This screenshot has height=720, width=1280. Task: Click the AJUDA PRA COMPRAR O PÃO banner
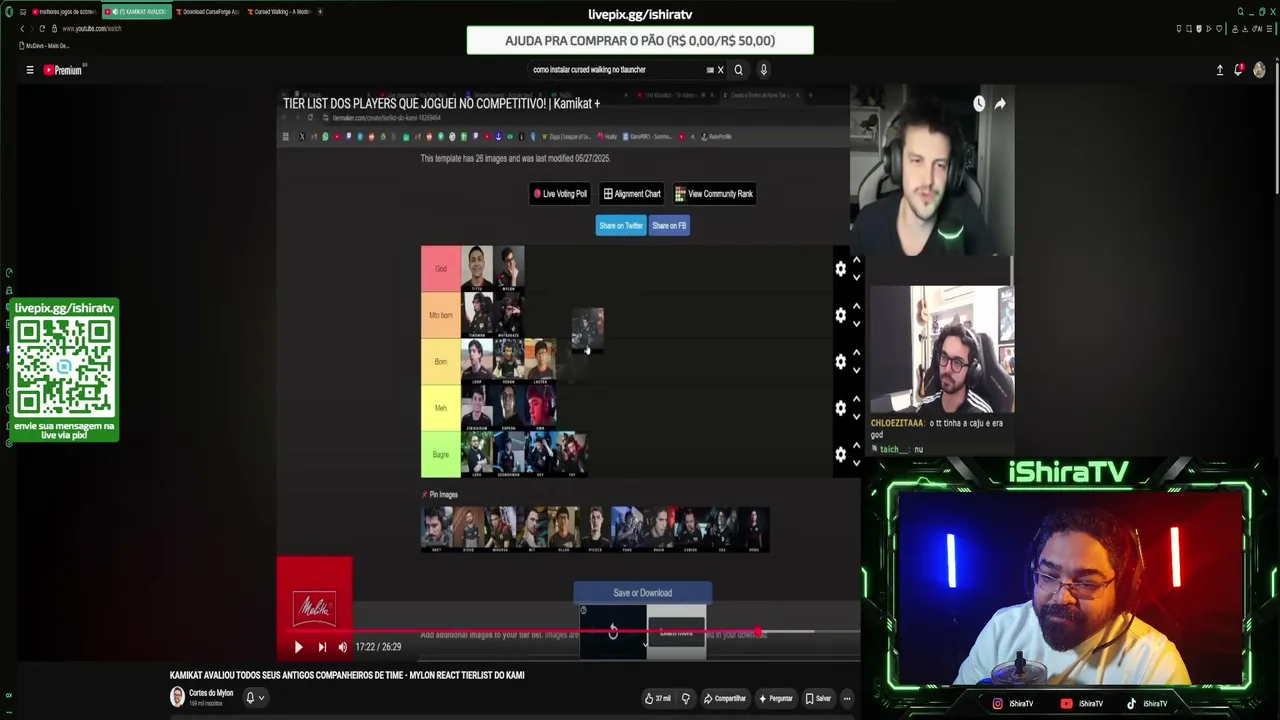[640, 41]
